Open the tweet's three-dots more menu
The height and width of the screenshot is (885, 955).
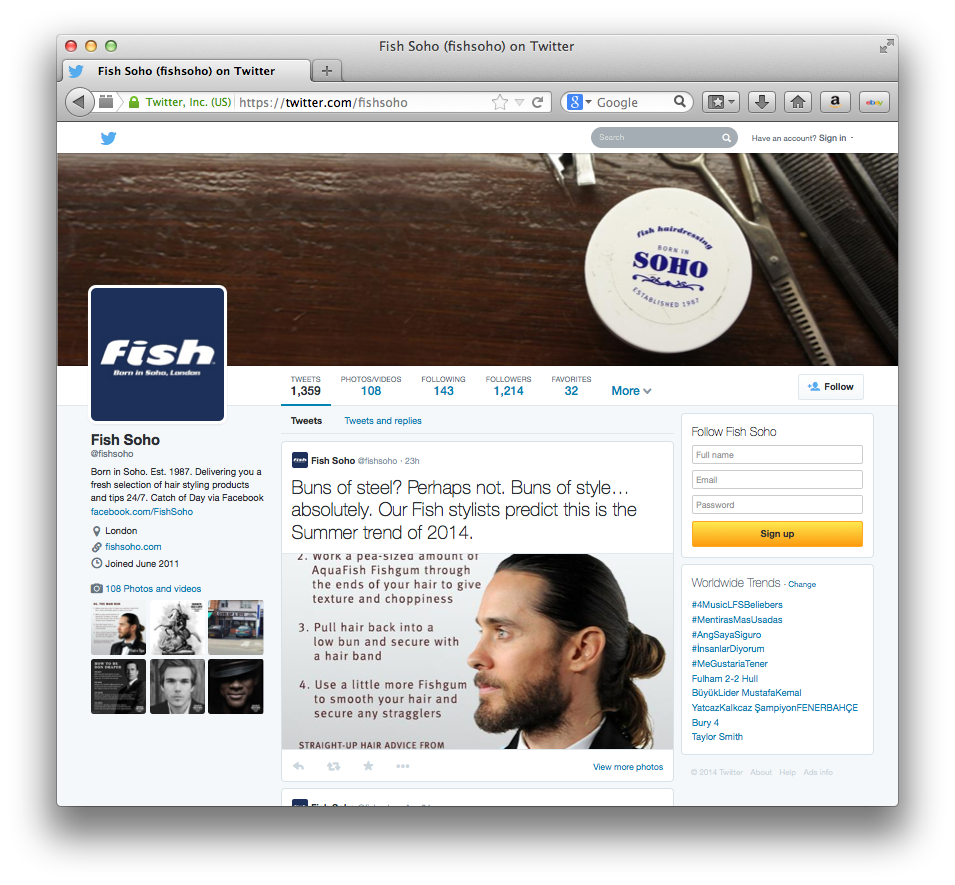pos(403,766)
